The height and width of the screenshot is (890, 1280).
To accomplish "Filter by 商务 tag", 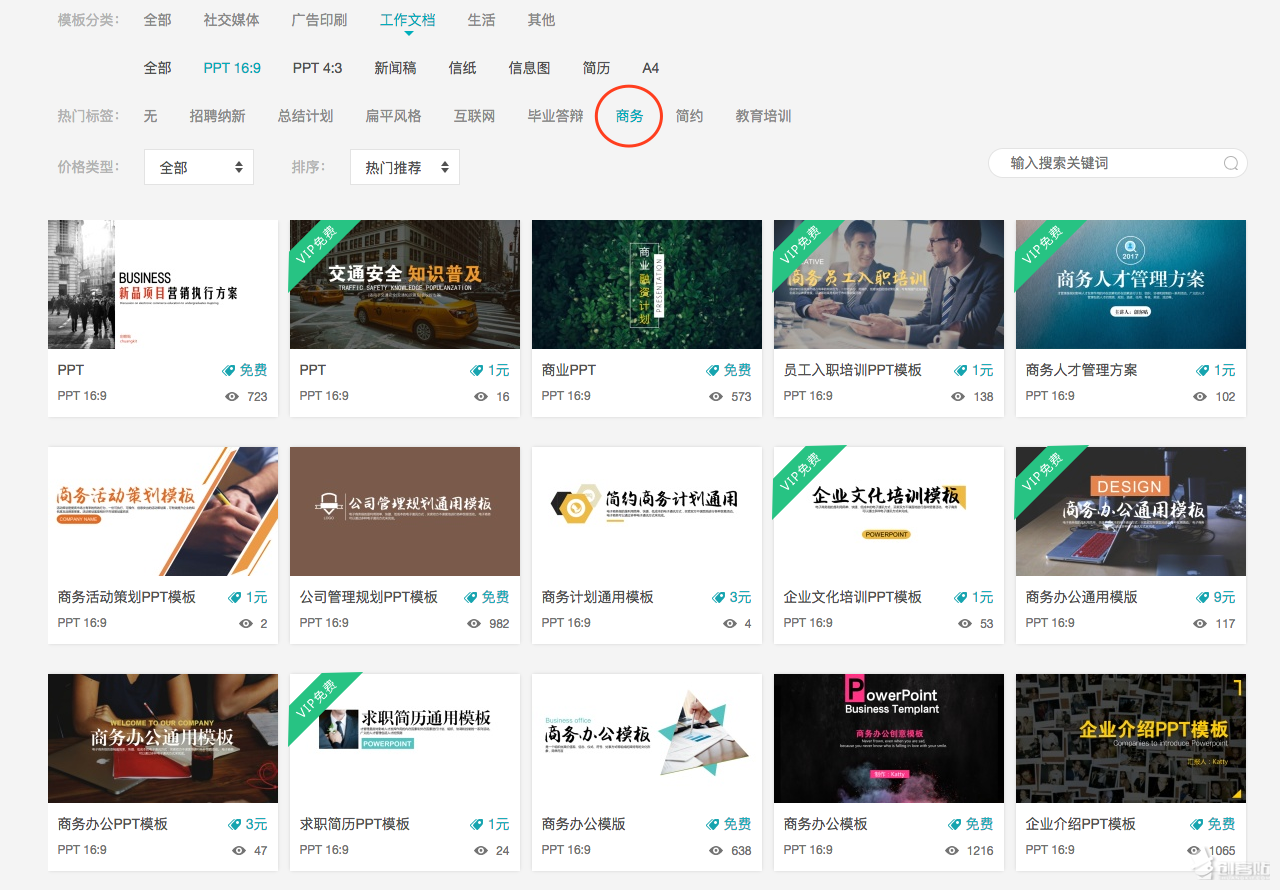I will coord(629,116).
